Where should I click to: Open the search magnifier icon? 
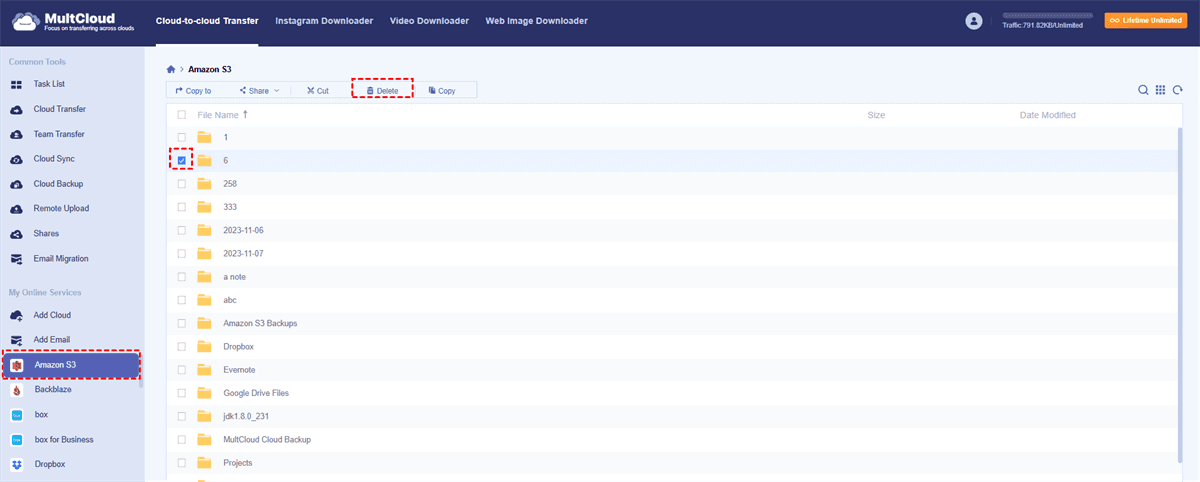pyautogui.click(x=1143, y=90)
